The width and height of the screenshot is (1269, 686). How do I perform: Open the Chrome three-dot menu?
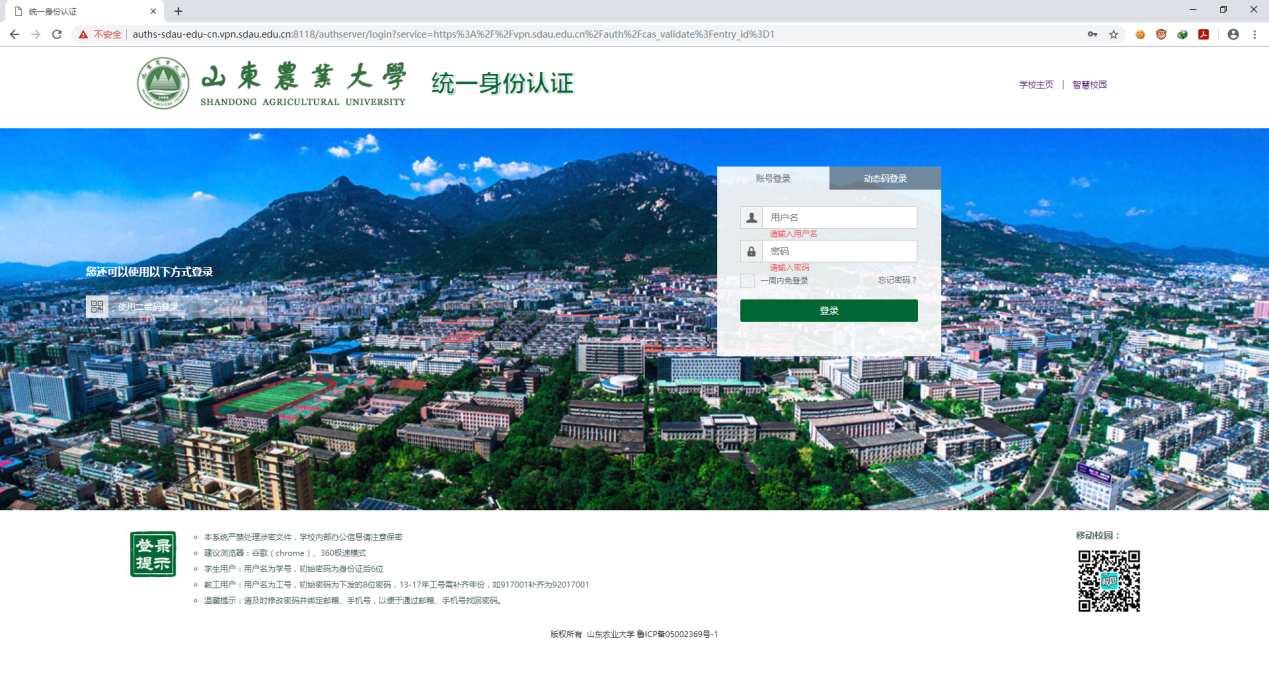(x=1254, y=34)
